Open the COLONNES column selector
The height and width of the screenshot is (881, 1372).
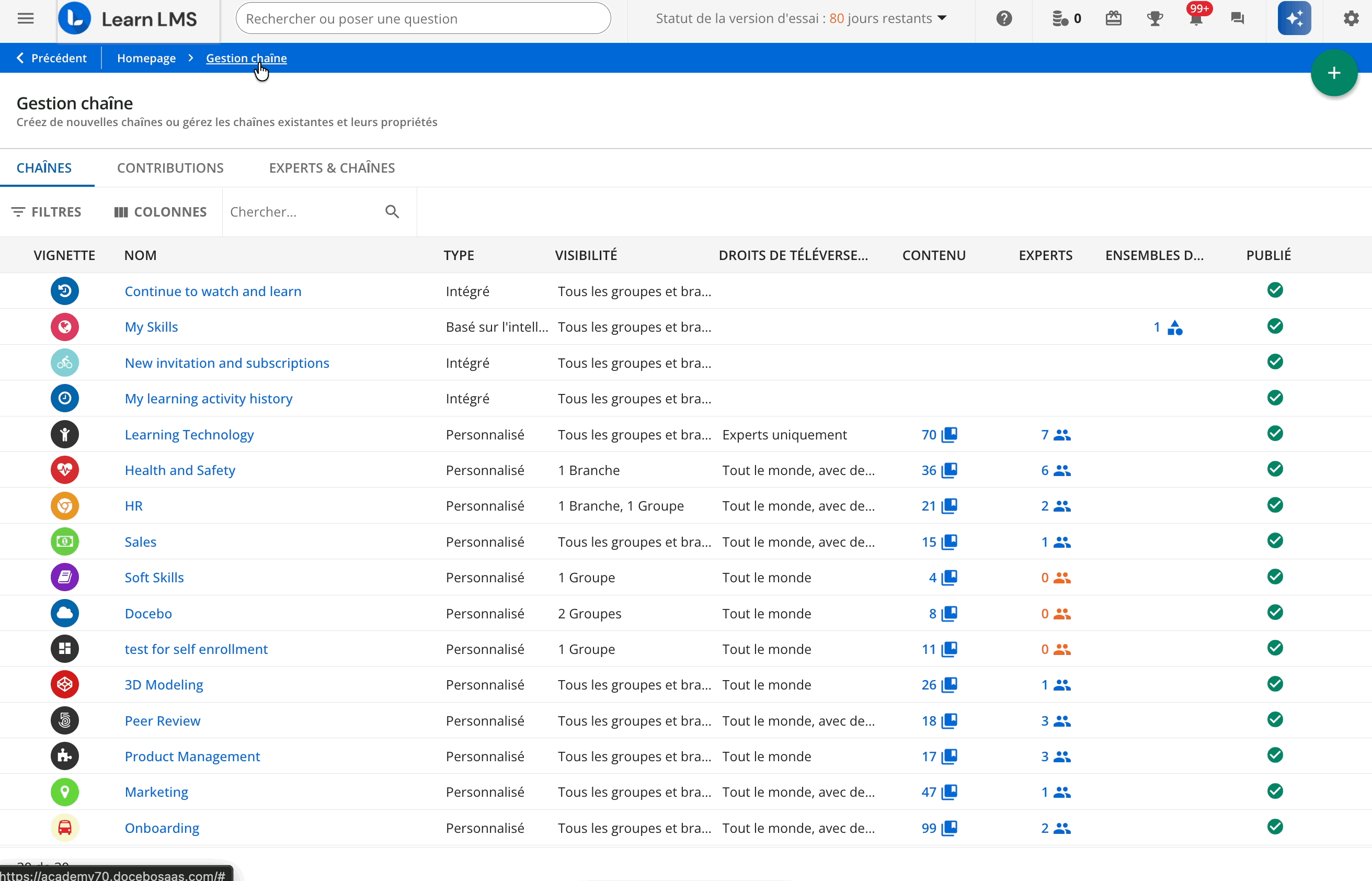click(x=160, y=212)
